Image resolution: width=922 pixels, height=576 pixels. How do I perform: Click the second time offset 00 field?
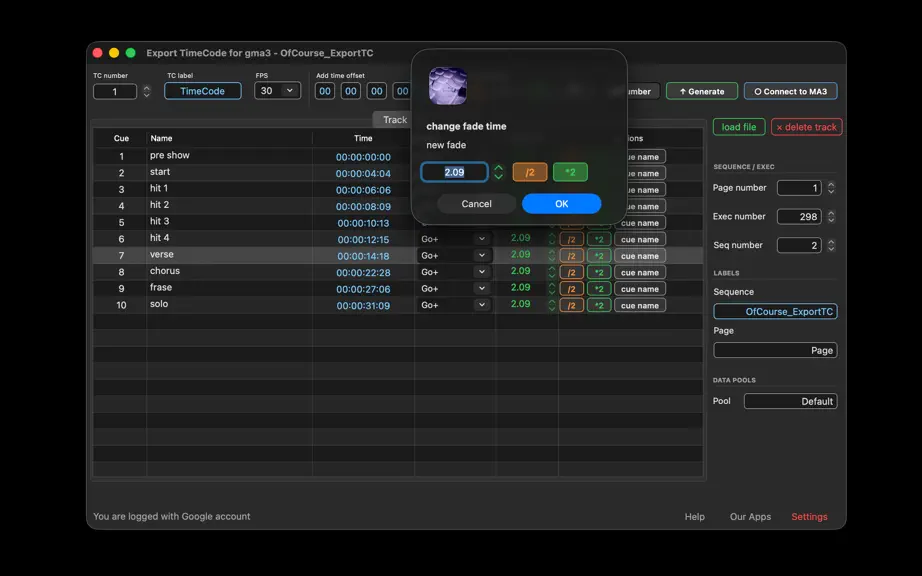coord(350,91)
